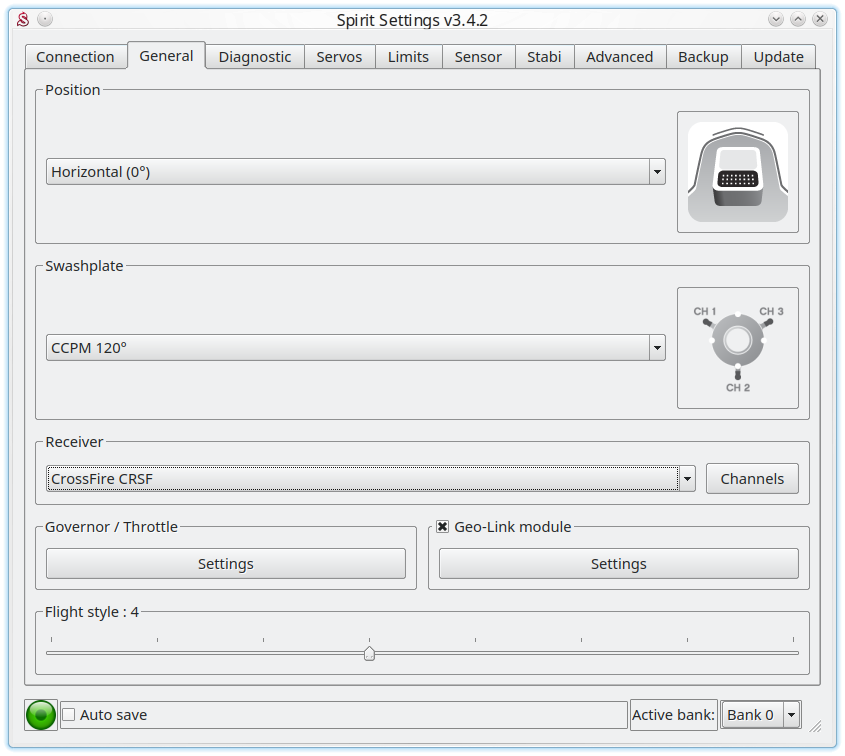Click the receiver Channels button
Viewport: 845px width, 756px height.
pos(752,479)
